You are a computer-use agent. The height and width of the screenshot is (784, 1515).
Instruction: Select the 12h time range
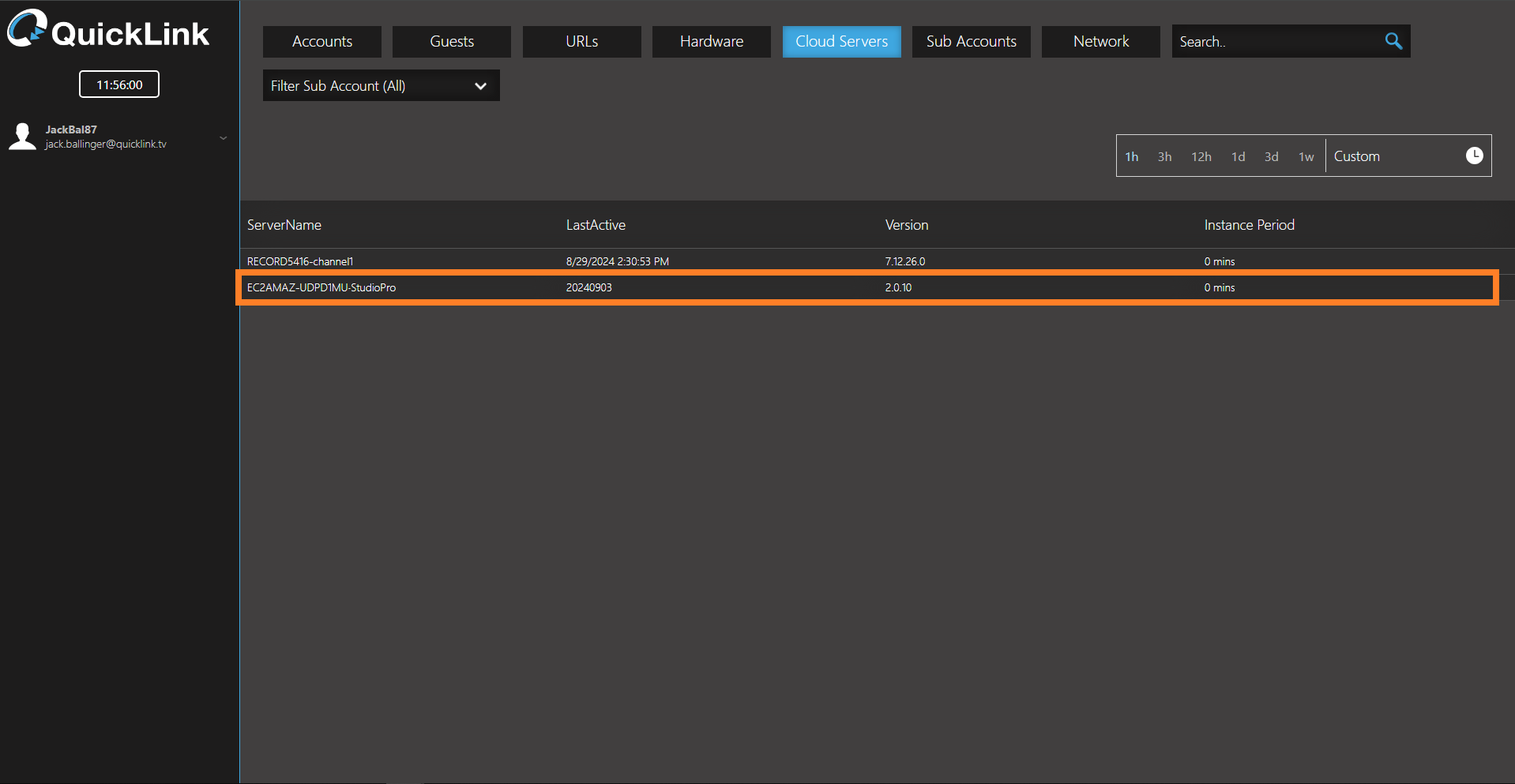(x=1201, y=157)
